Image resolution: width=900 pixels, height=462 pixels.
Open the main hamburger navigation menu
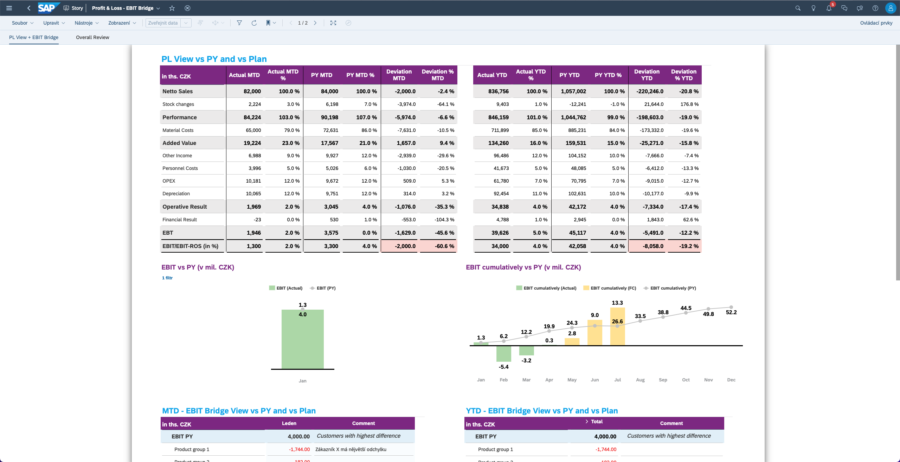(x=9, y=7)
